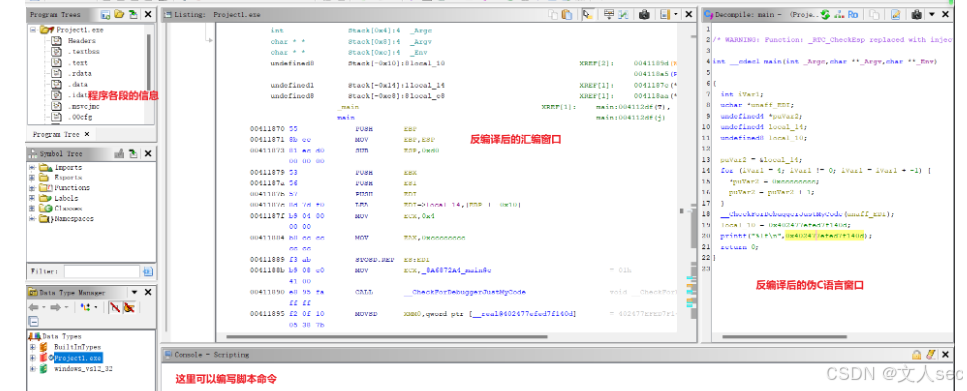Expand the BuiltInTypes tree node
This screenshot has height=391, width=967.
coord(32,347)
